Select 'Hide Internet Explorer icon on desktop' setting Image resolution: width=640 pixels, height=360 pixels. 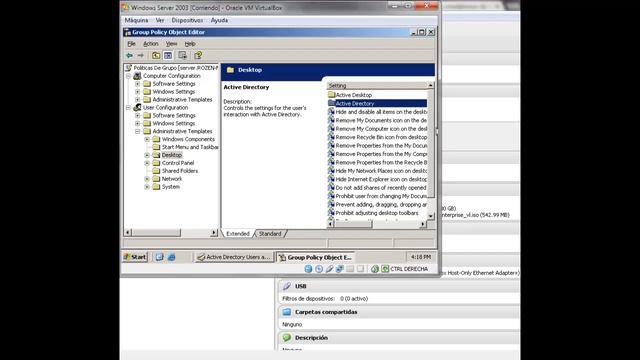click(x=377, y=179)
